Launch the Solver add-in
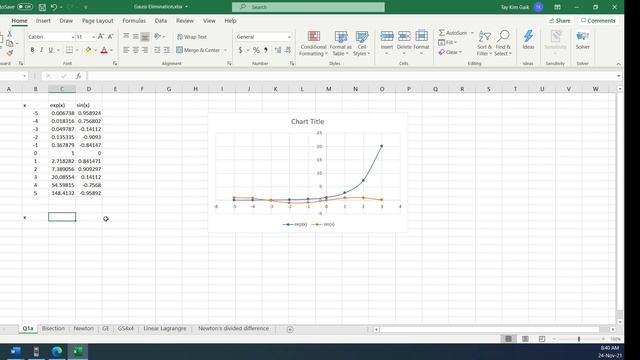 pos(582,40)
